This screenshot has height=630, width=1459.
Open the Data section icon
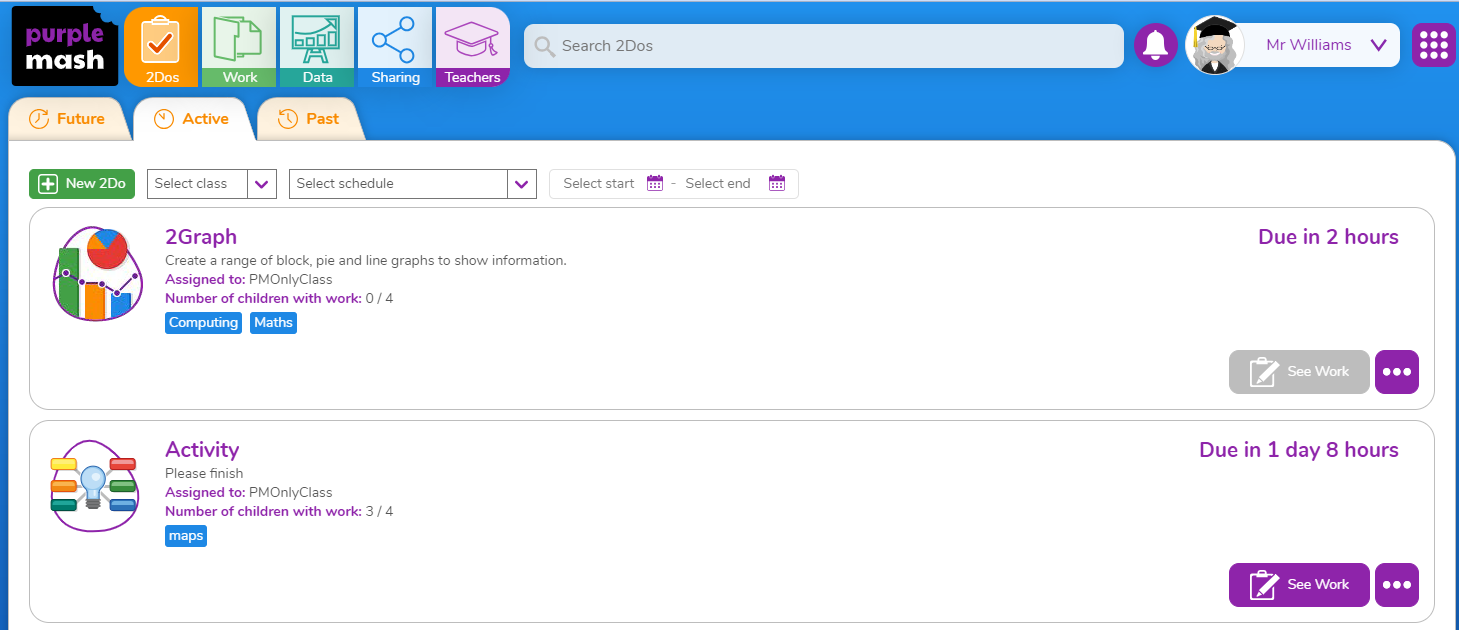pyautogui.click(x=317, y=47)
